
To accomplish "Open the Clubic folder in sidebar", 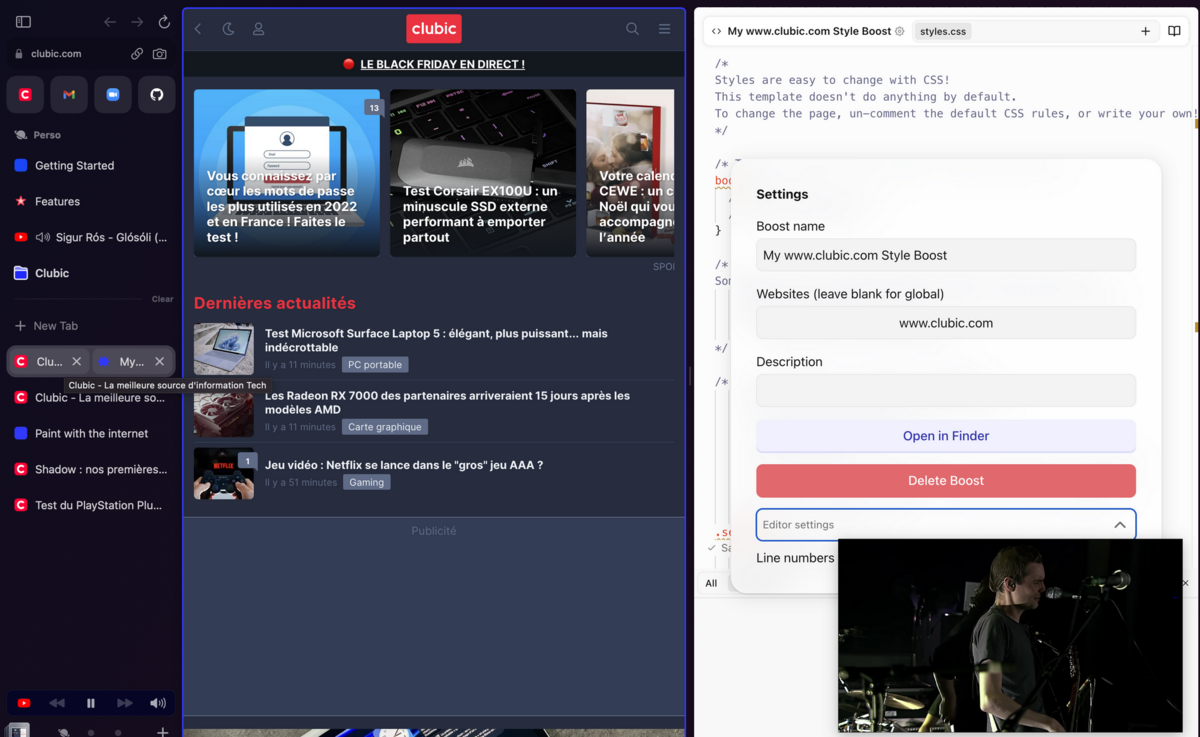I will point(91,273).
